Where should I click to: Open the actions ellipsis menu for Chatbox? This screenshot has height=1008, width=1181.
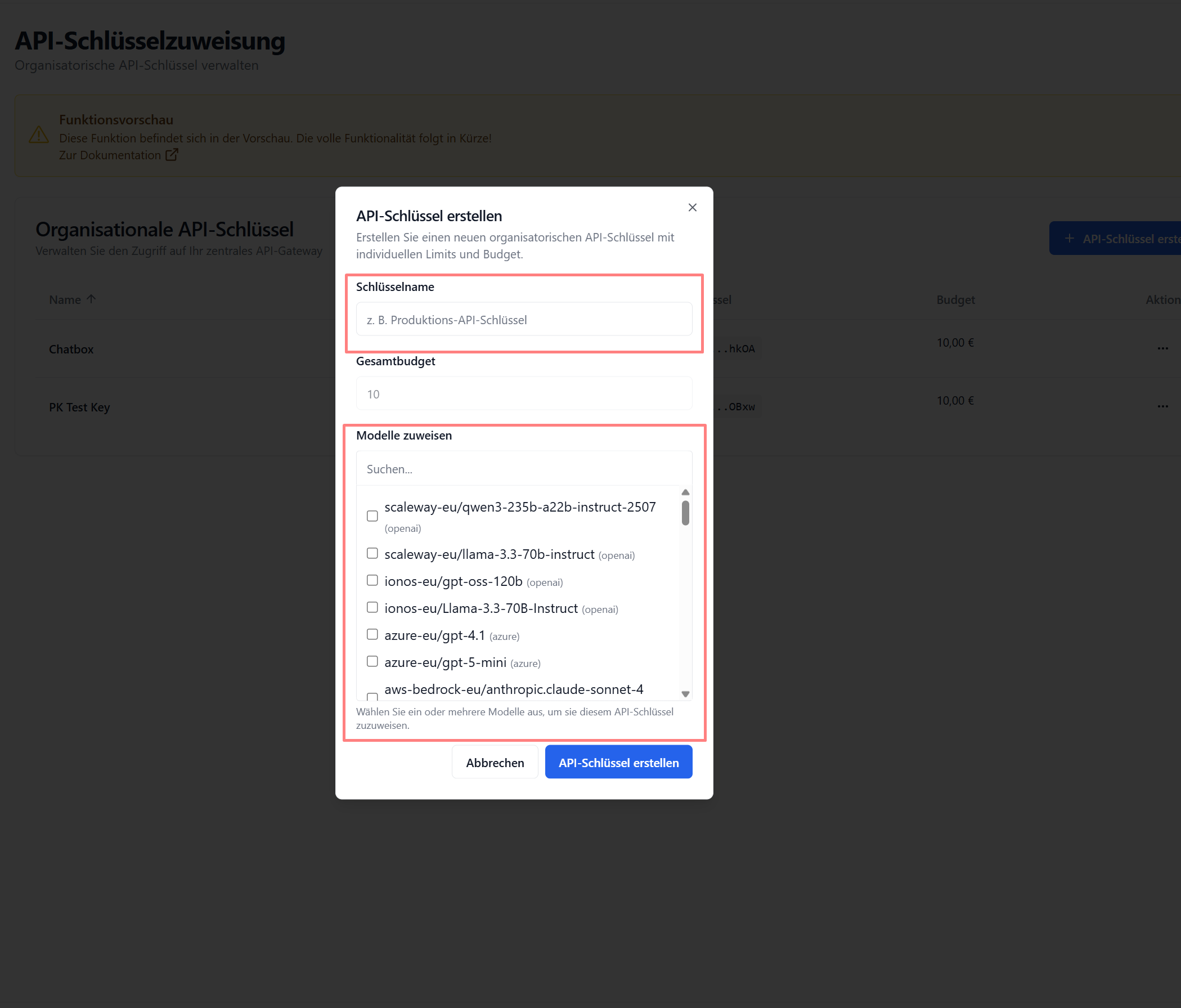[1163, 348]
